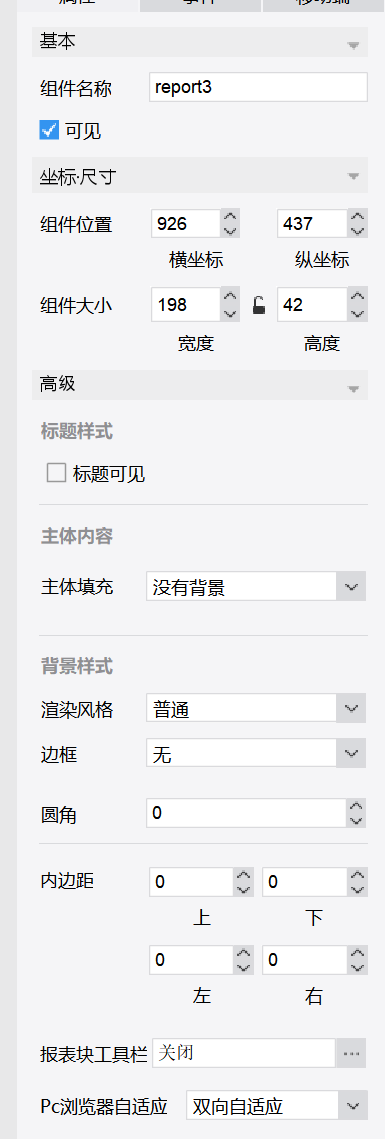
Task: Decrease the 纵坐标 value with down arrow
Action: (x=357, y=231)
